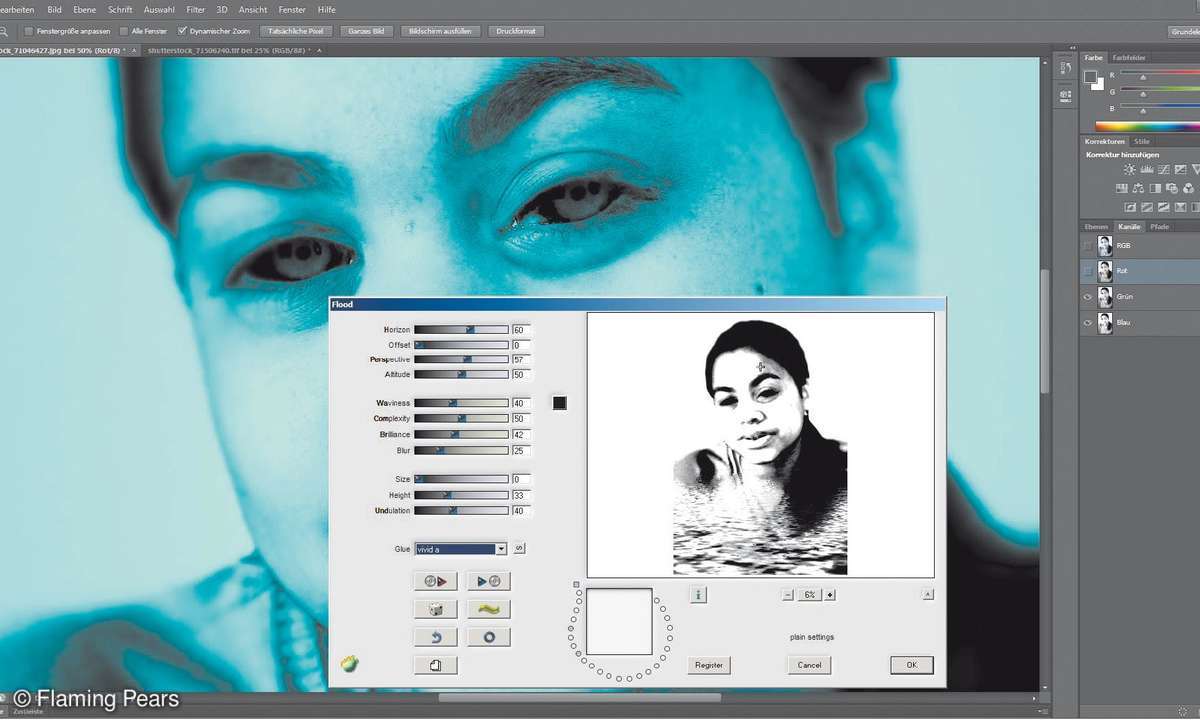Click the save preset button with left disk-arrow icon
This screenshot has height=720, width=1200.
[435, 581]
